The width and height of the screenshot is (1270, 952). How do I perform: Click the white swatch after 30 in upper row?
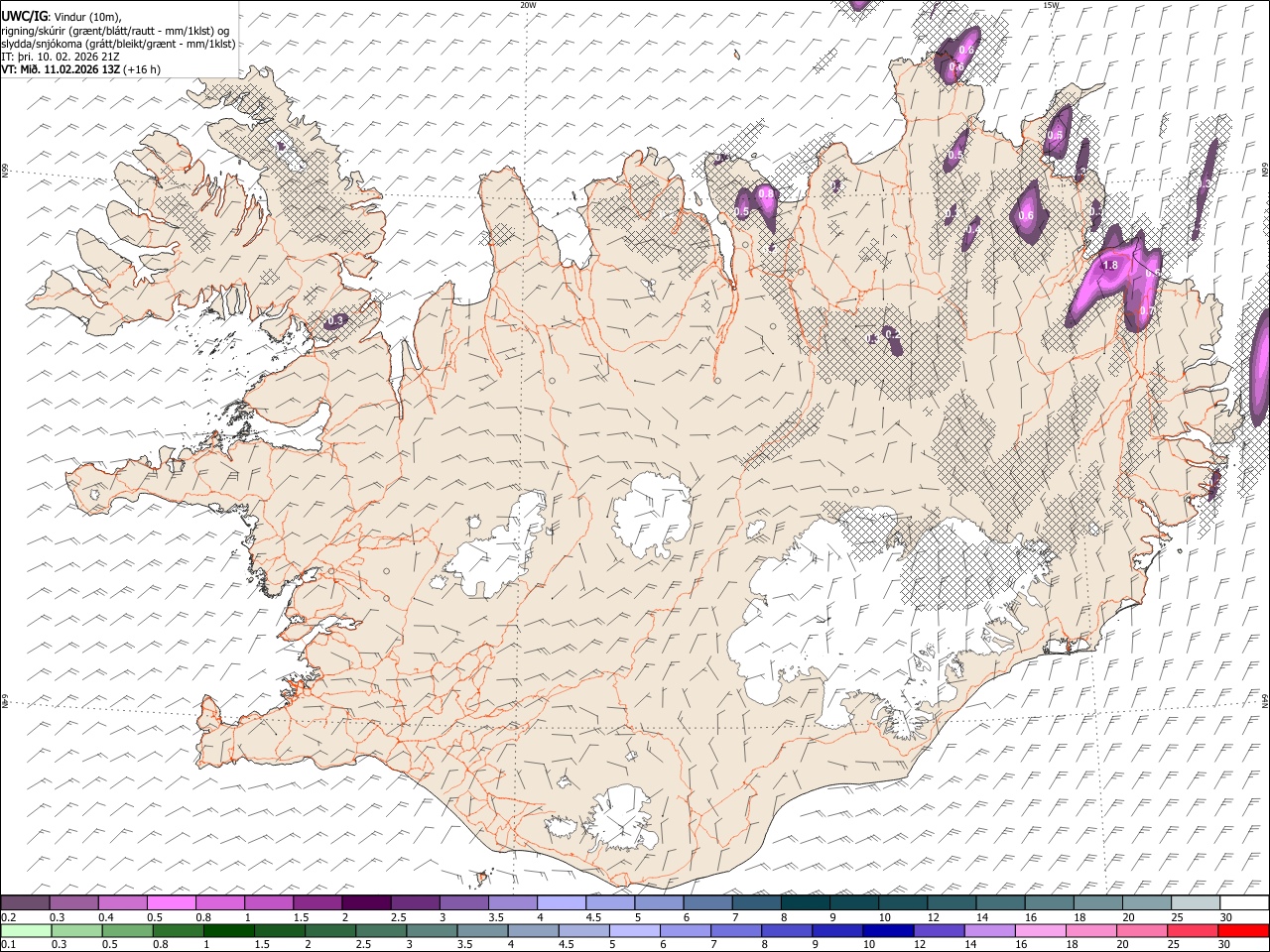(1244, 902)
